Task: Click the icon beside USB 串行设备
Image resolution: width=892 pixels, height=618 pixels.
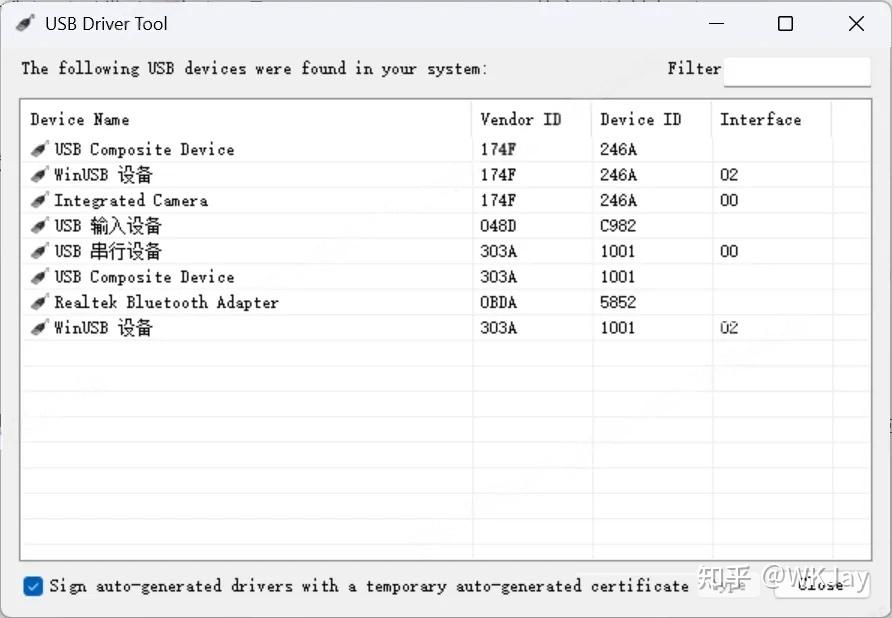Action: point(39,251)
